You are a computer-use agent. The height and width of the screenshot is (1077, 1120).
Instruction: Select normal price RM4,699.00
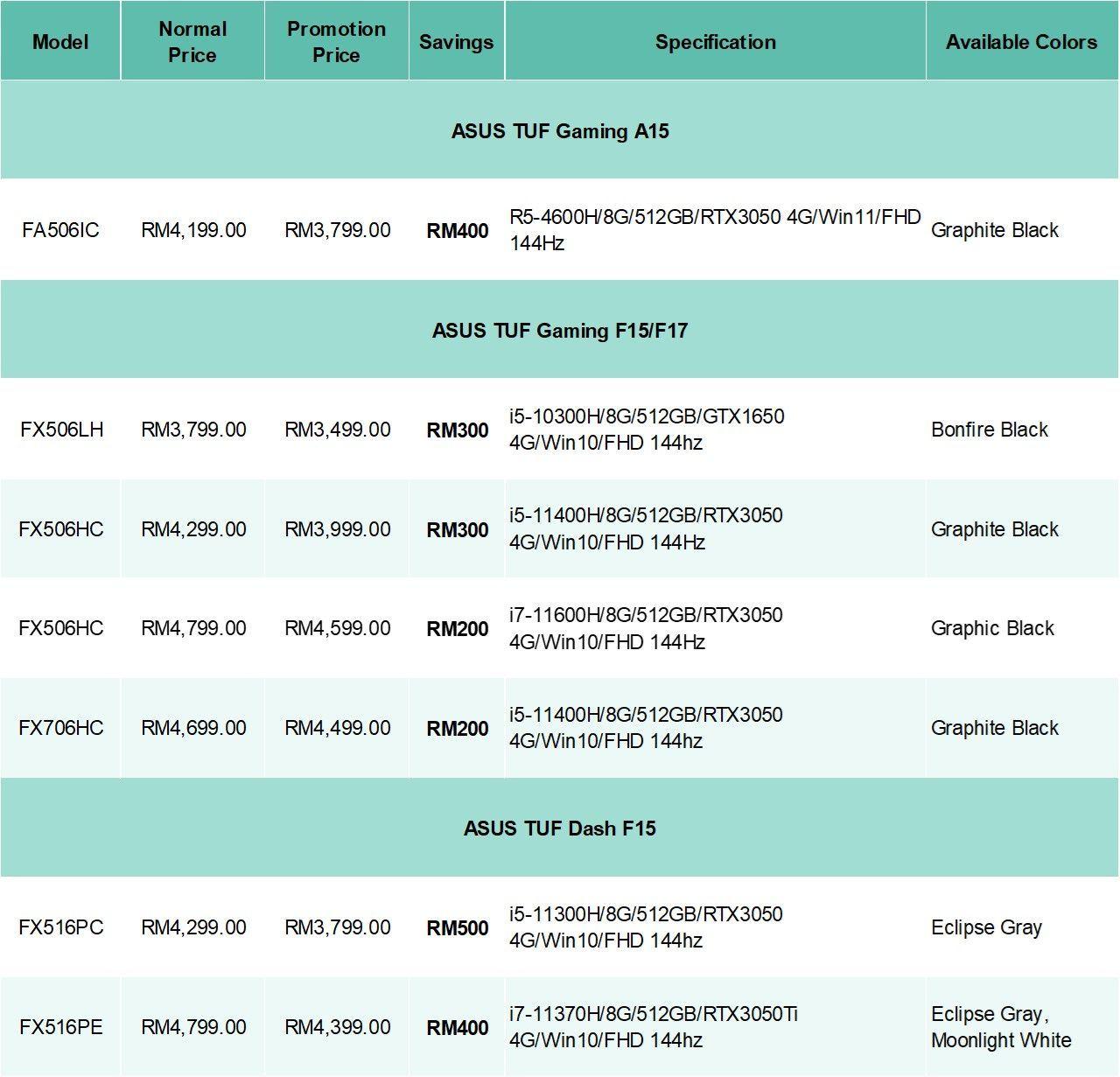(193, 728)
